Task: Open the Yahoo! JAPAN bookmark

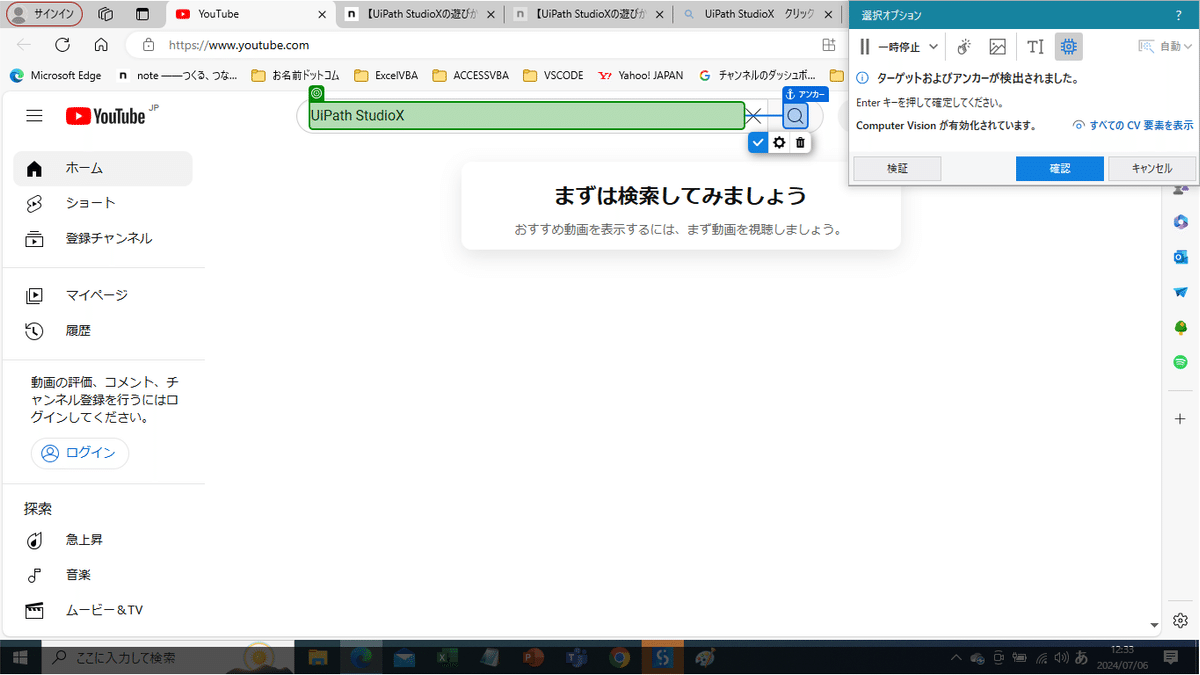Action: [641, 75]
